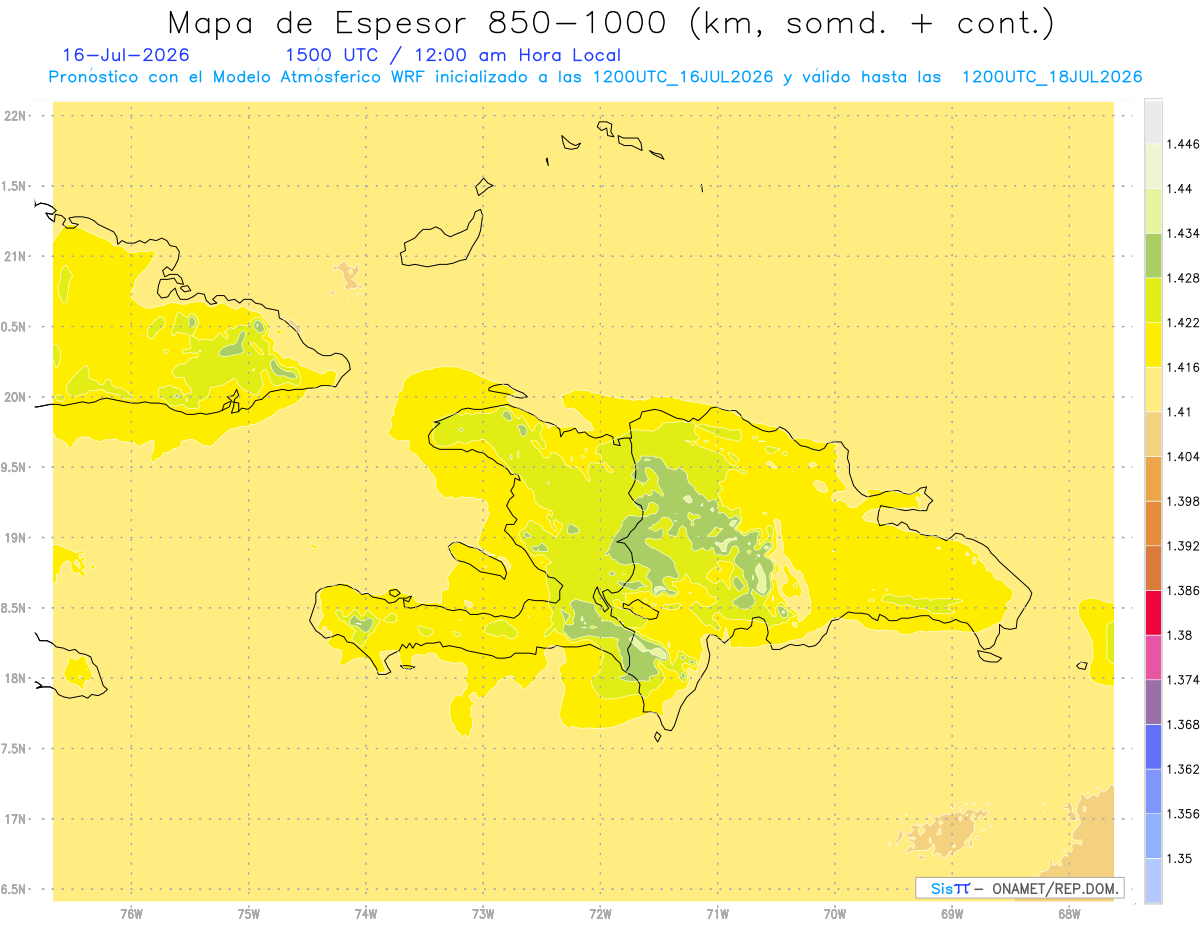Click the legend value 1.386

1183,591
